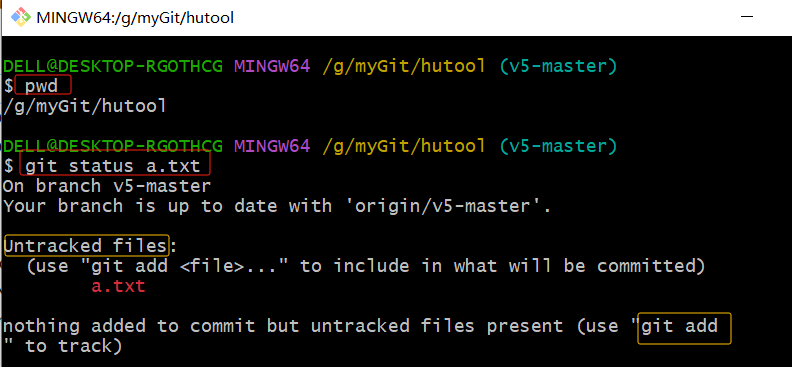Click the first yellow /g/myGit/hutool path
Image resolution: width=792 pixels, height=367 pixels.
(x=404, y=66)
